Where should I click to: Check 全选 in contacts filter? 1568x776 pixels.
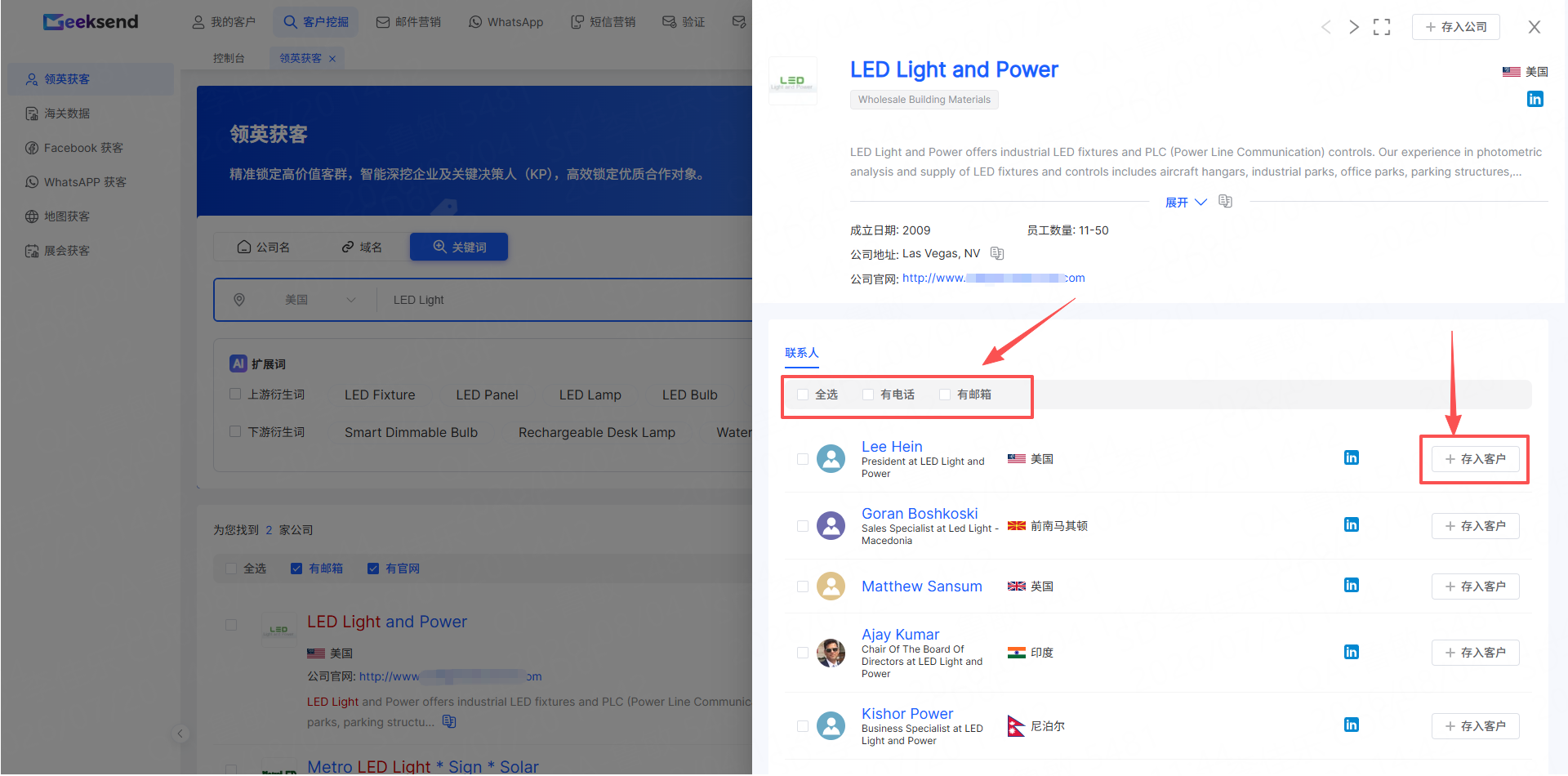[x=803, y=395]
